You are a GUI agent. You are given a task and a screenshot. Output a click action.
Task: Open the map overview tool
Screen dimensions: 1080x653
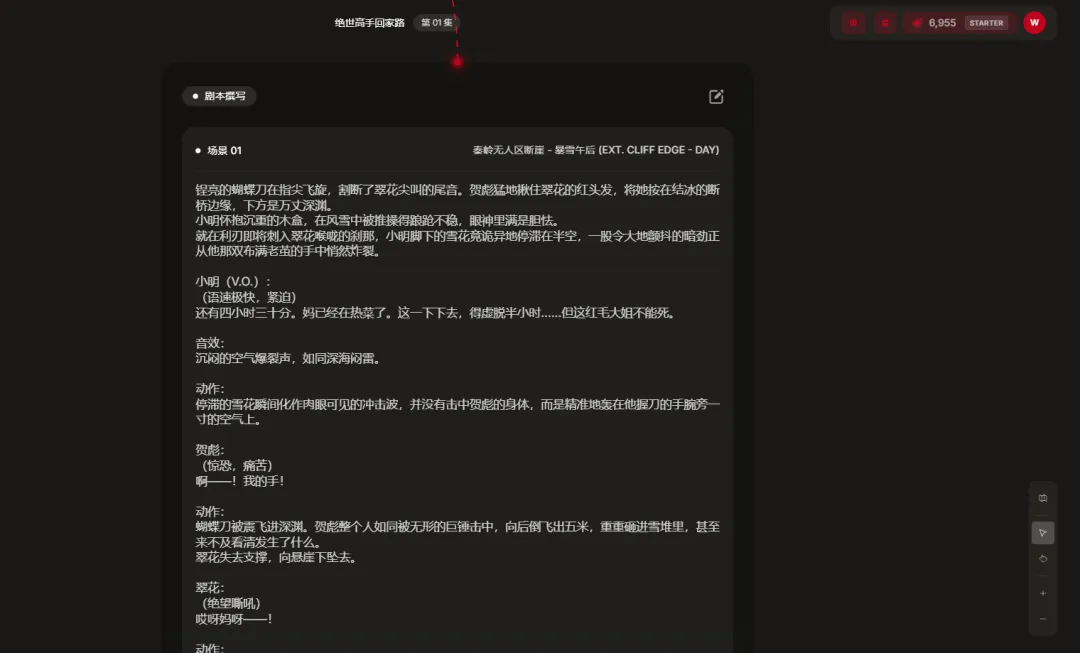tap(1043, 498)
